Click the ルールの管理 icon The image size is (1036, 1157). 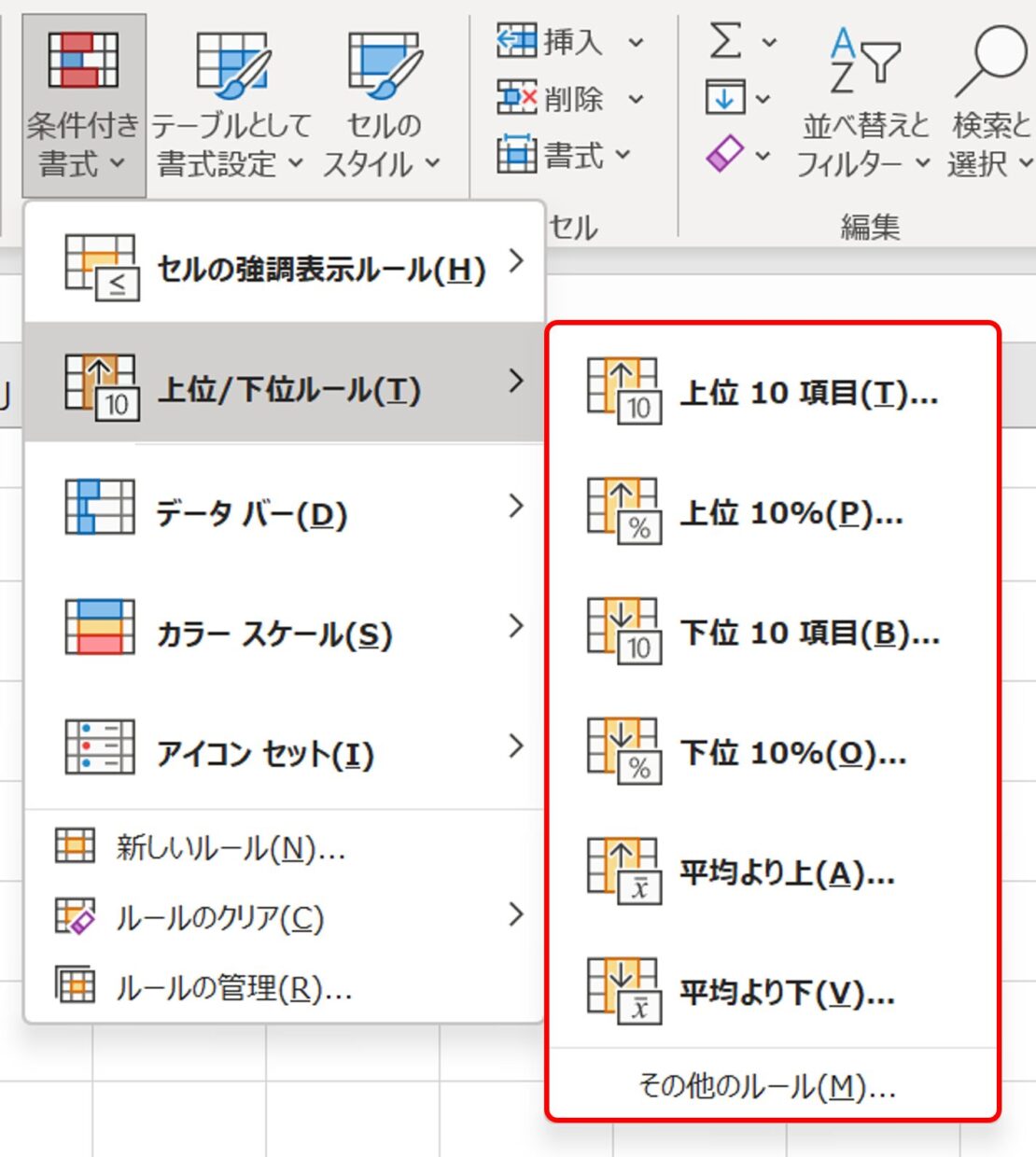coord(75,984)
